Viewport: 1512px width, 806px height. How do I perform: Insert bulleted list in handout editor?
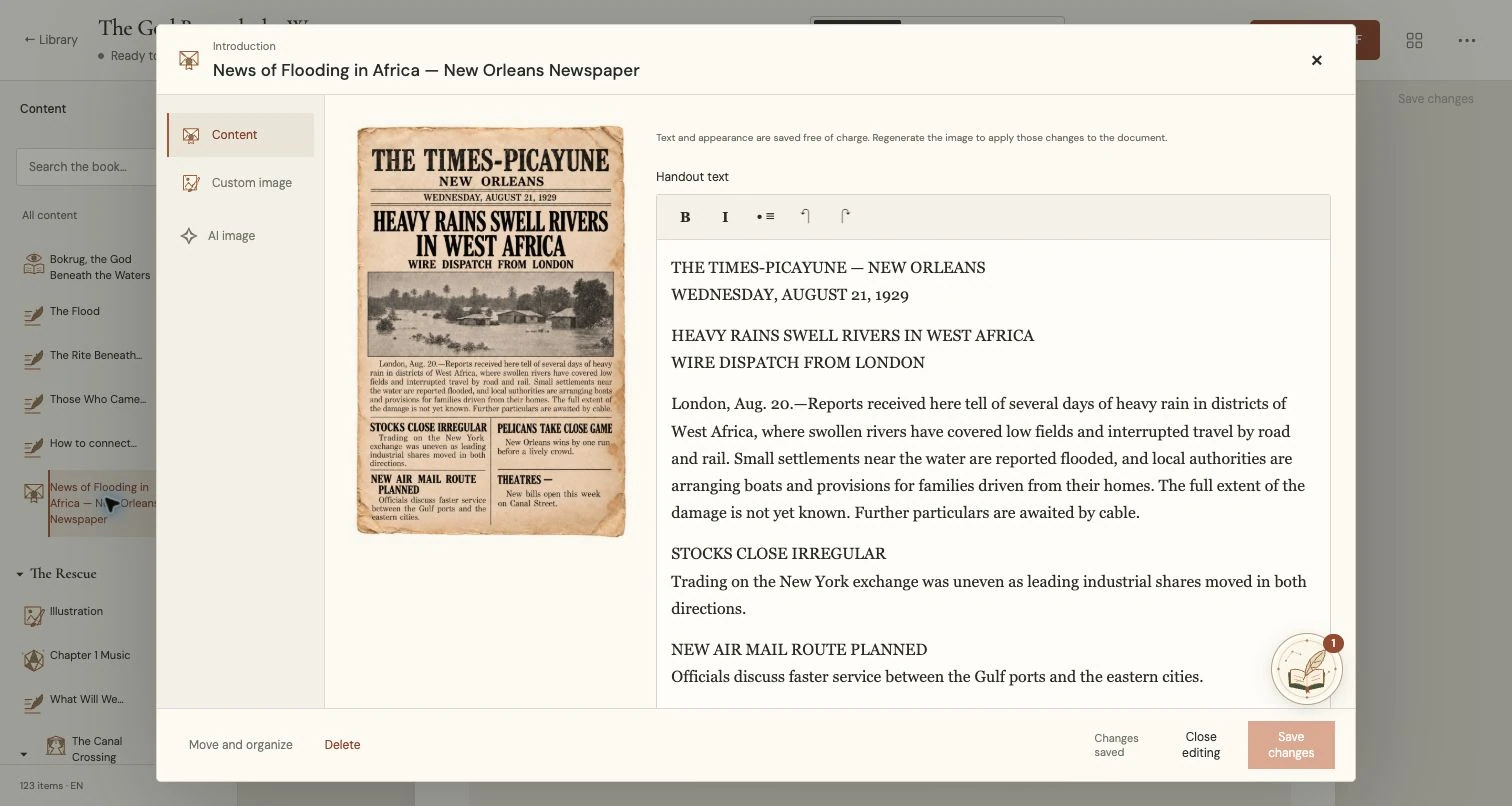click(x=765, y=217)
